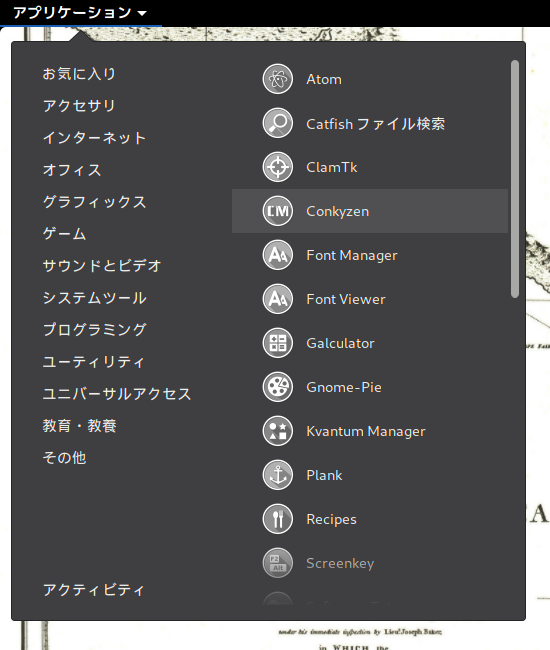The height and width of the screenshot is (650, 550).
Task: Click the Screenkey icon
Action: click(x=278, y=563)
